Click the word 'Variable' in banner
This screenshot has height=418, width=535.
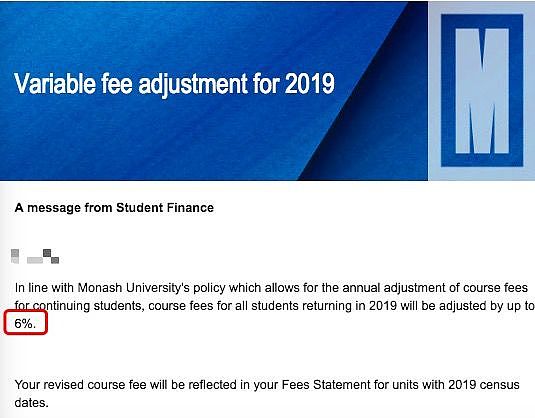[55, 83]
